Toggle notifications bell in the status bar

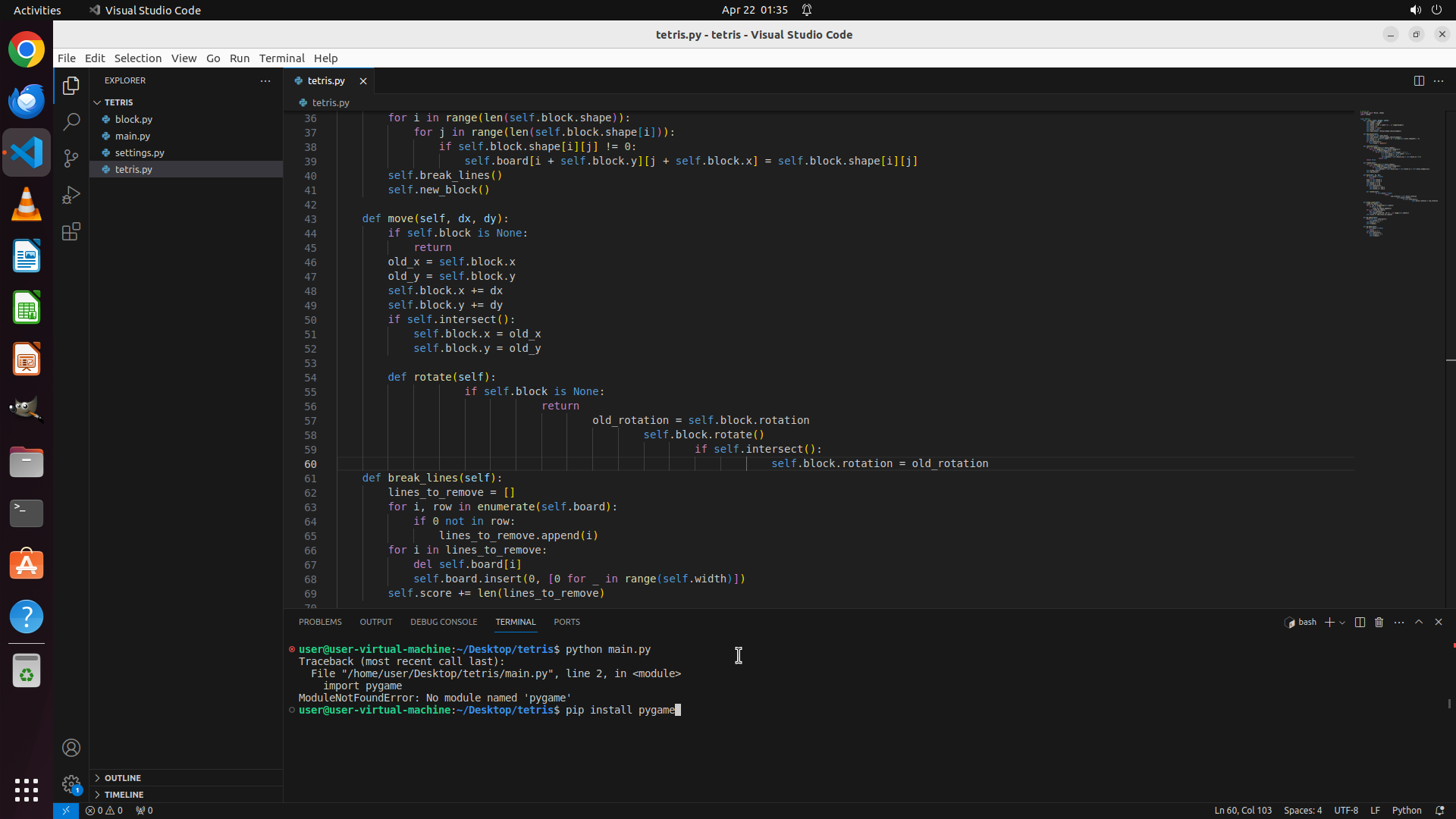click(x=1439, y=810)
